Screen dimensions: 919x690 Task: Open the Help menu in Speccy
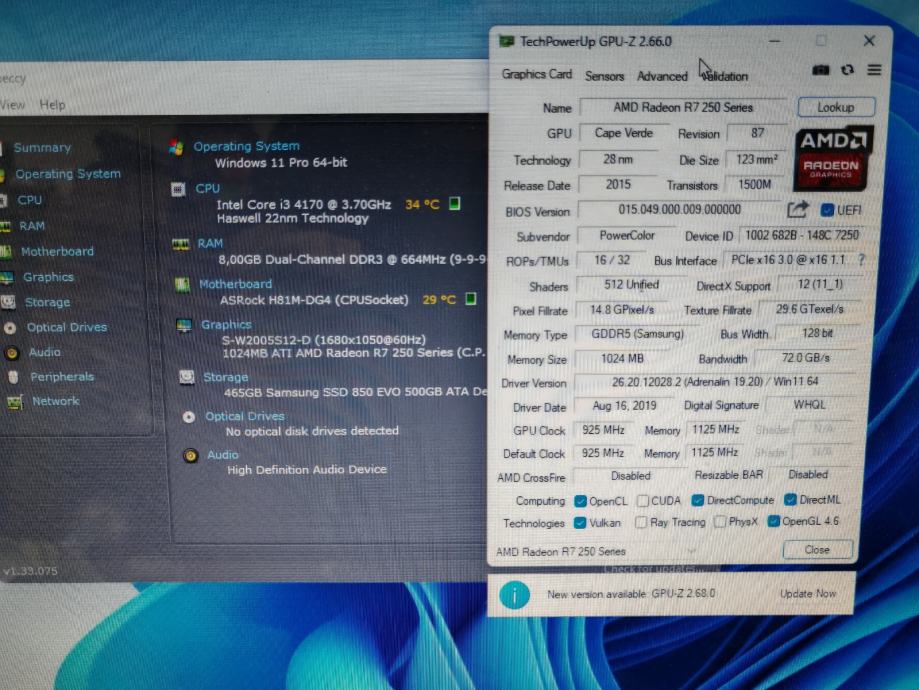(x=52, y=105)
